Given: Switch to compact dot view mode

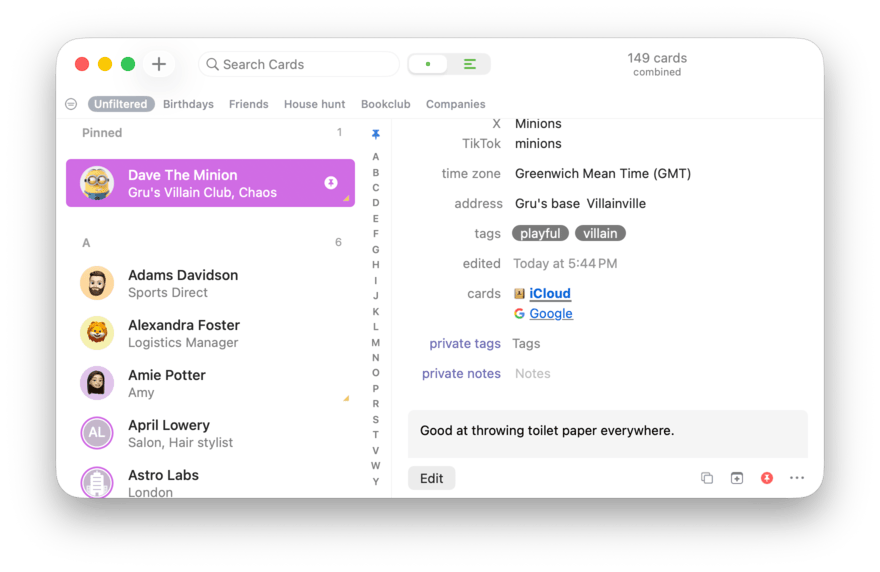Looking at the screenshot, I should pyautogui.click(x=429, y=64).
